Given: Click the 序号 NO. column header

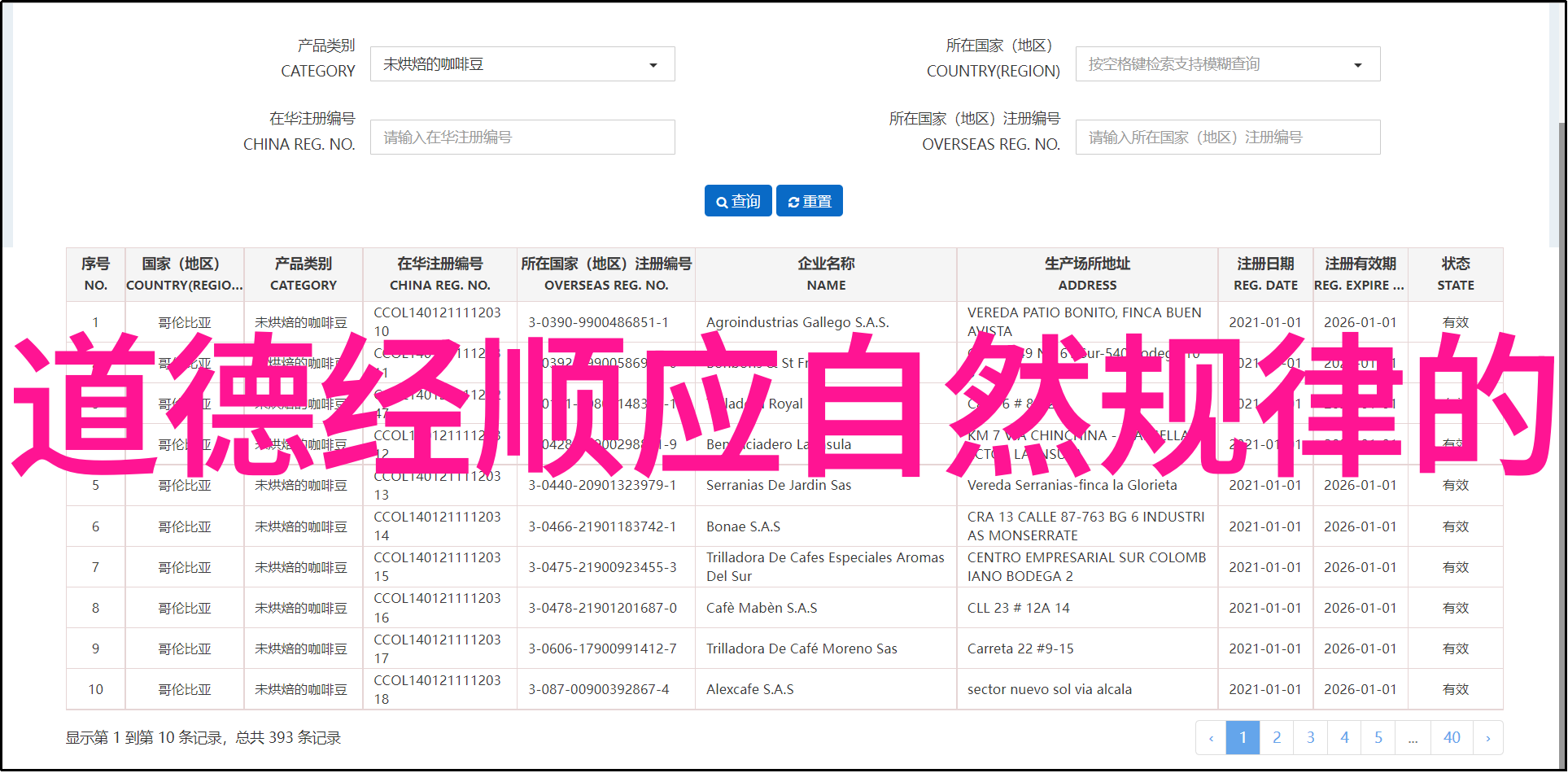Looking at the screenshot, I should click(x=95, y=274).
